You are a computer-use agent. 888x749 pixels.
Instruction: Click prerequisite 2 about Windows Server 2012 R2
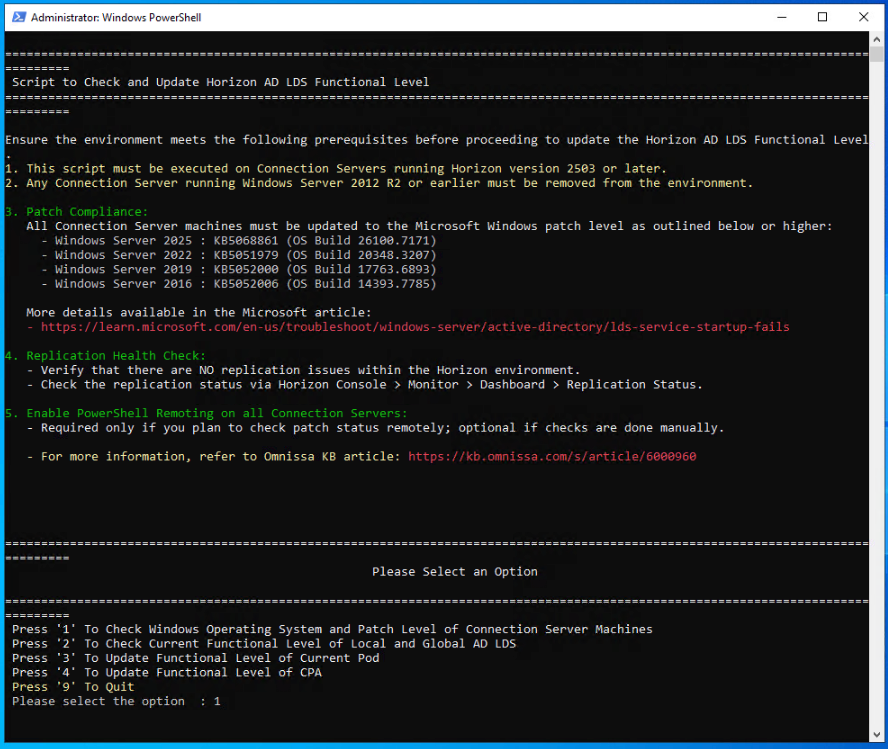click(x=379, y=183)
